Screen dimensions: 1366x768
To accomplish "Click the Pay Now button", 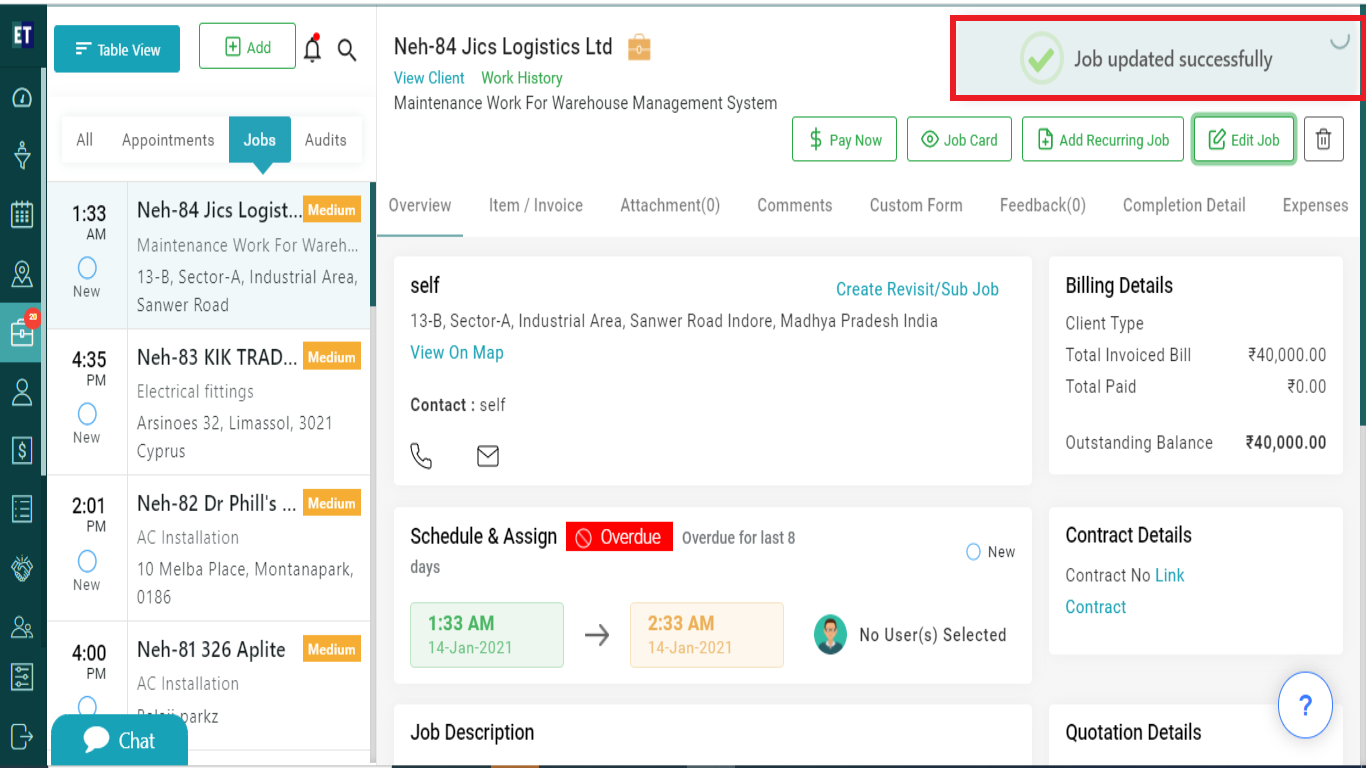I will tap(845, 139).
